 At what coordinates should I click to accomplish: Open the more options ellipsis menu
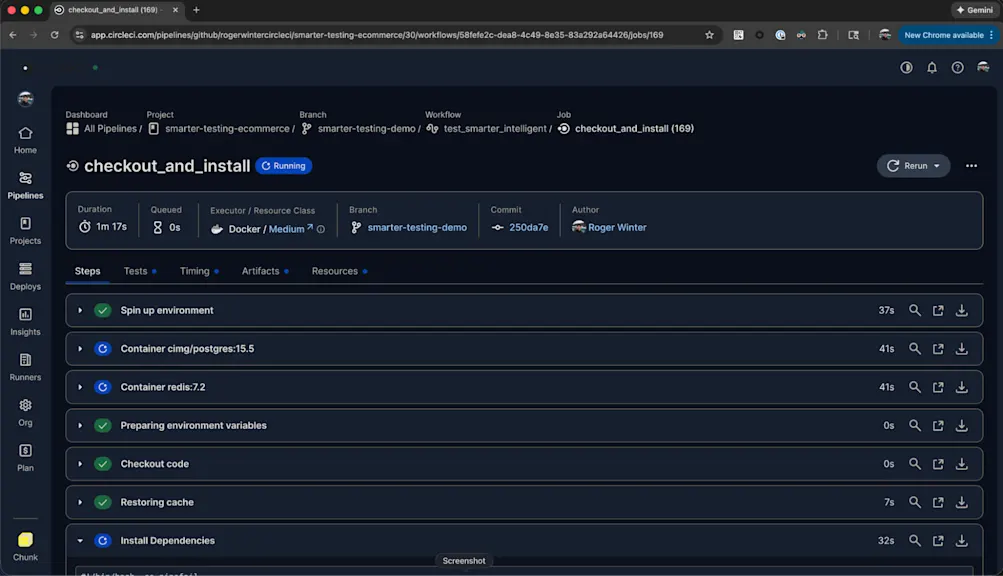pos(971,166)
